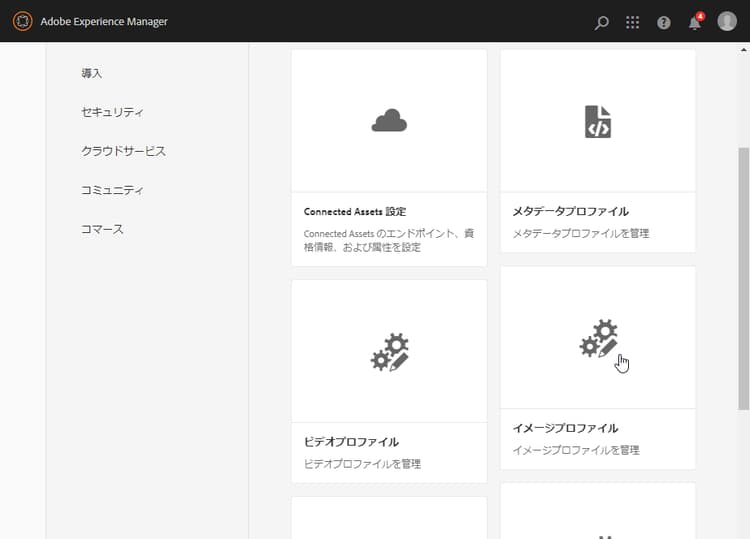Select コマース in the left navigation
The width and height of the screenshot is (750, 539).
point(102,229)
